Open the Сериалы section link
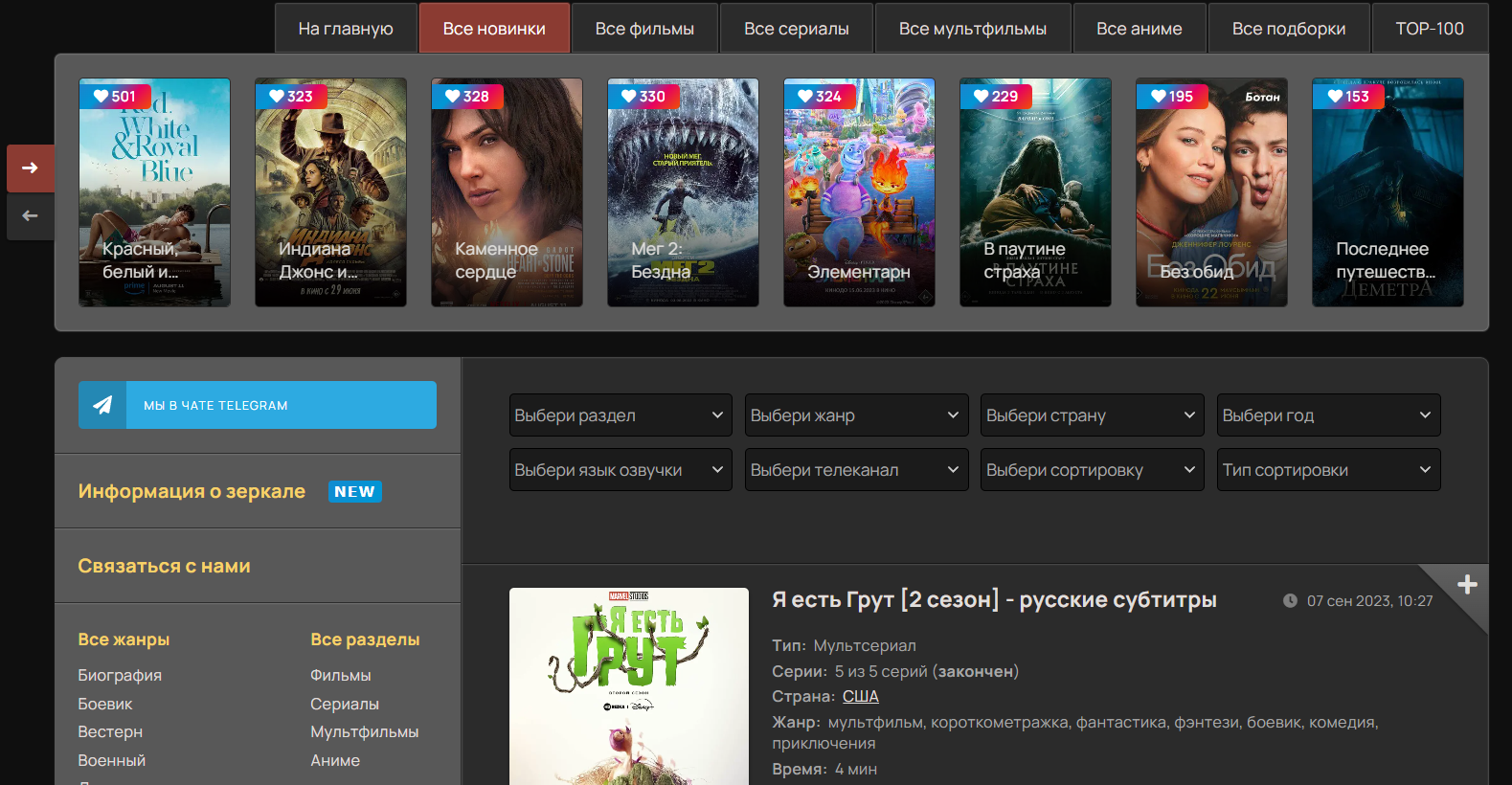1512x785 pixels. tap(345, 704)
